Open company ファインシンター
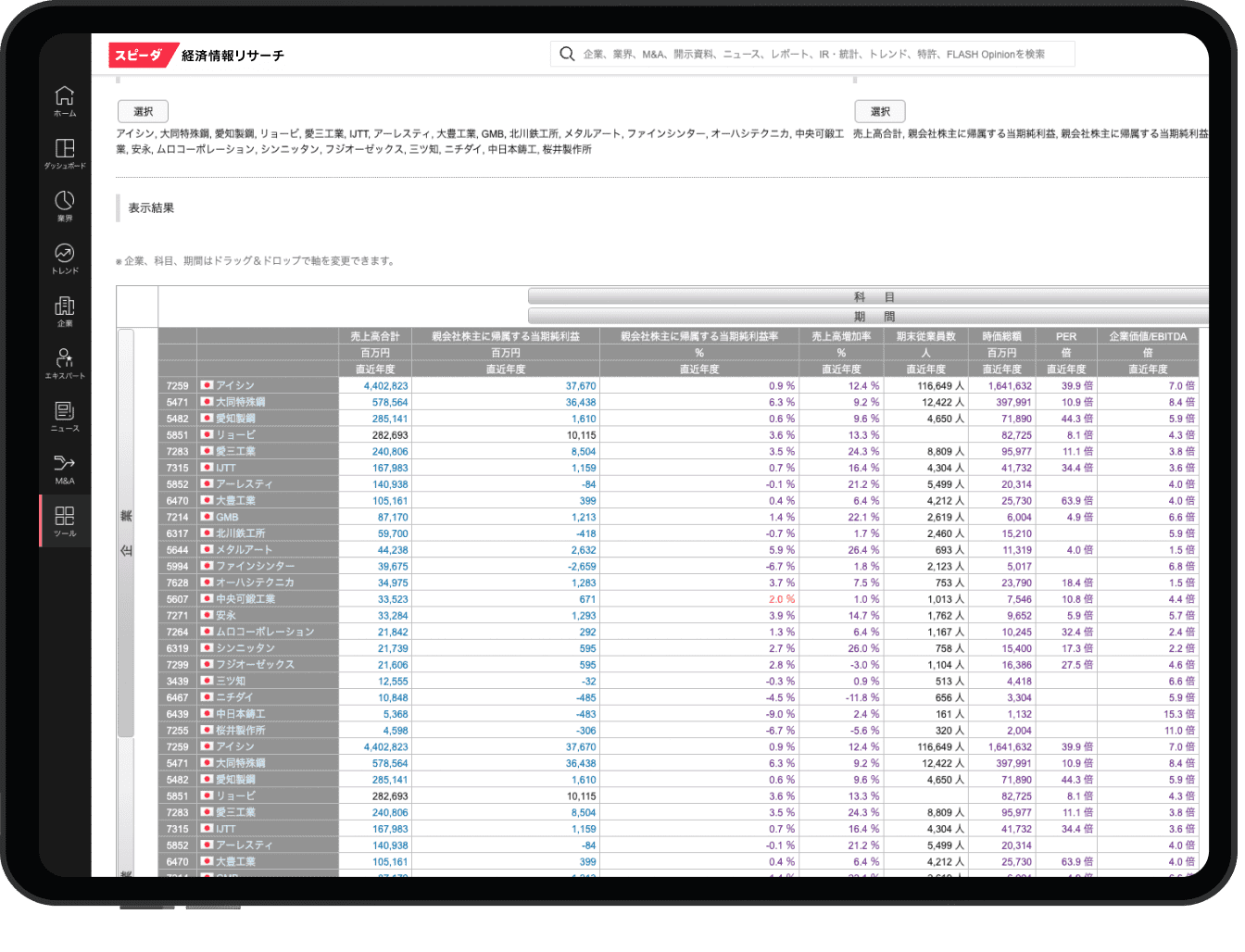This screenshot has width=1245, height=952. point(256,566)
